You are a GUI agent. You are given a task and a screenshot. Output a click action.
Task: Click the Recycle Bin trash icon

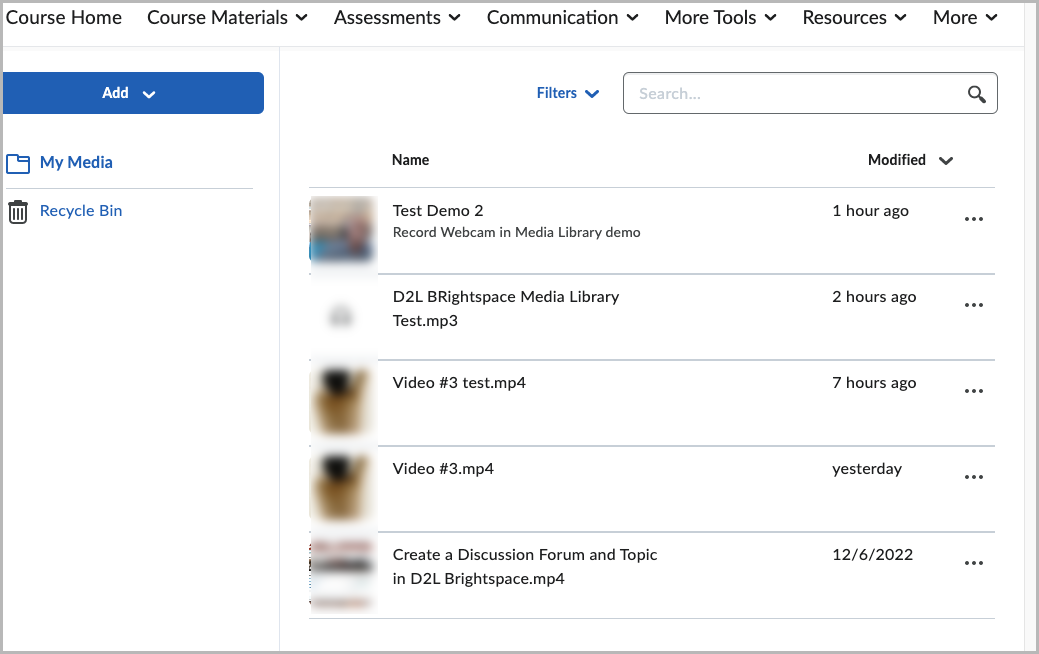click(18, 212)
